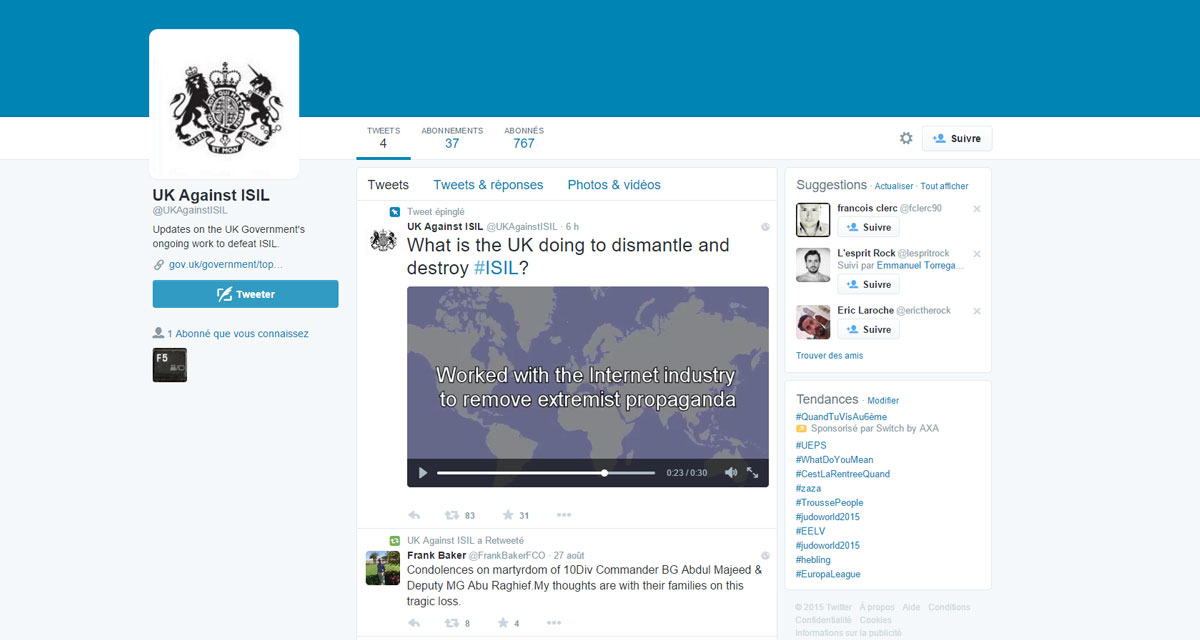Open Frank Baker's avatar image
The image size is (1200, 640).
(383, 568)
